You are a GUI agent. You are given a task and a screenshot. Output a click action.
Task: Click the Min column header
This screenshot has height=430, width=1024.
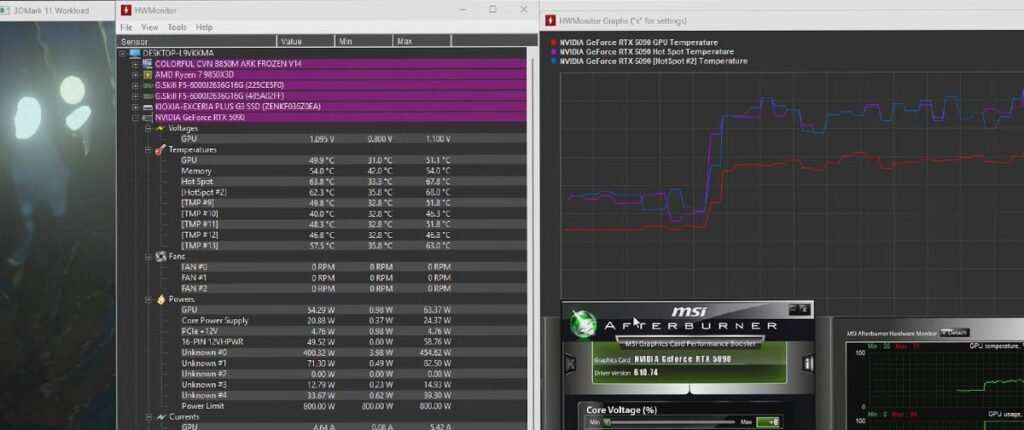click(x=364, y=41)
